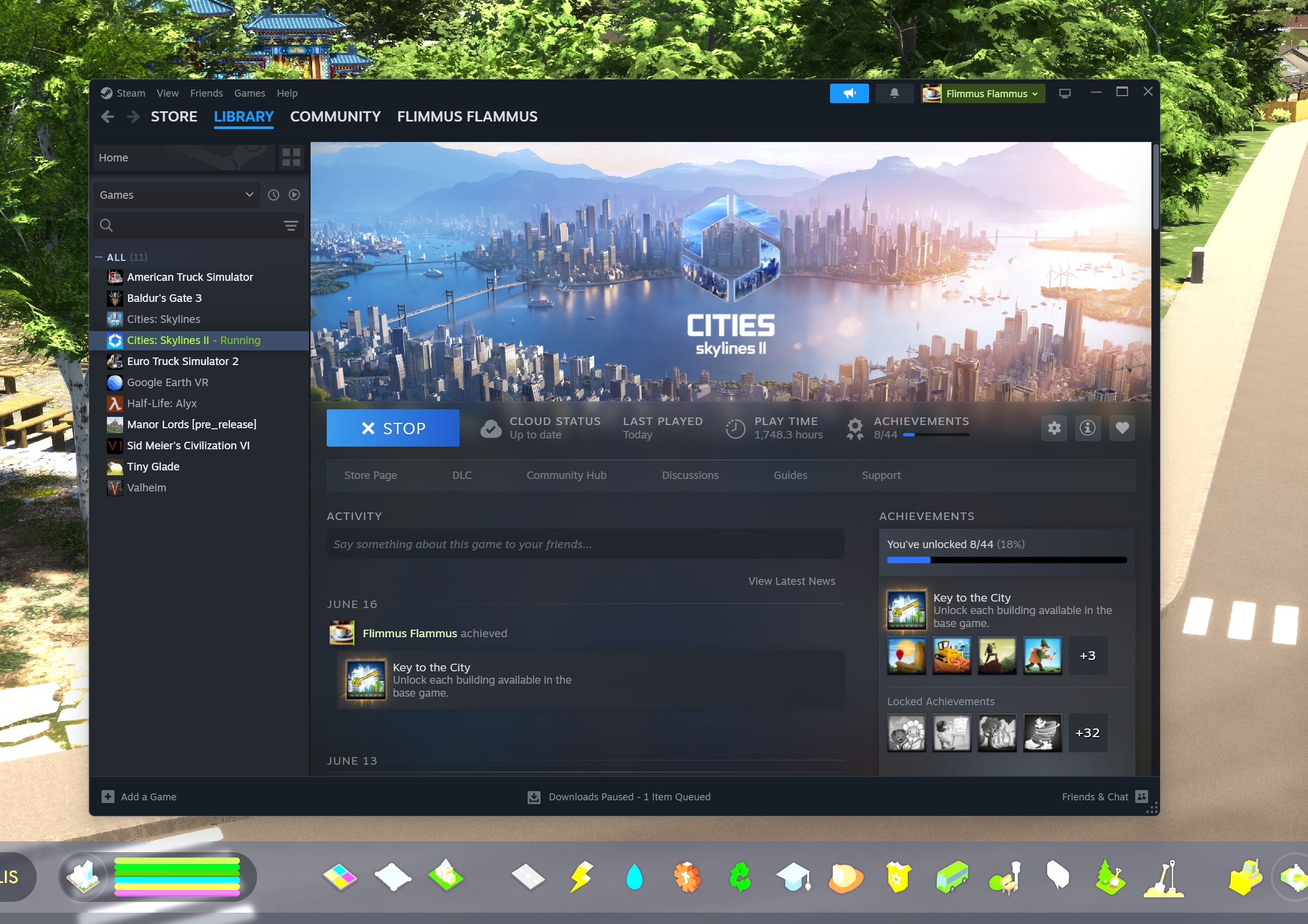Select the Roads tool in game toolbar

point(528,878)
